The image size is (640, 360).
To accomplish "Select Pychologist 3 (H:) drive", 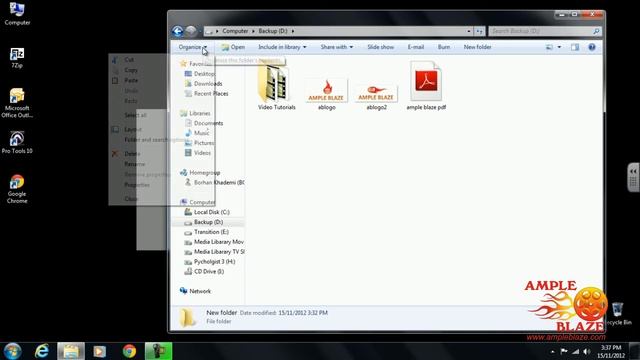I will click(210, 262).
